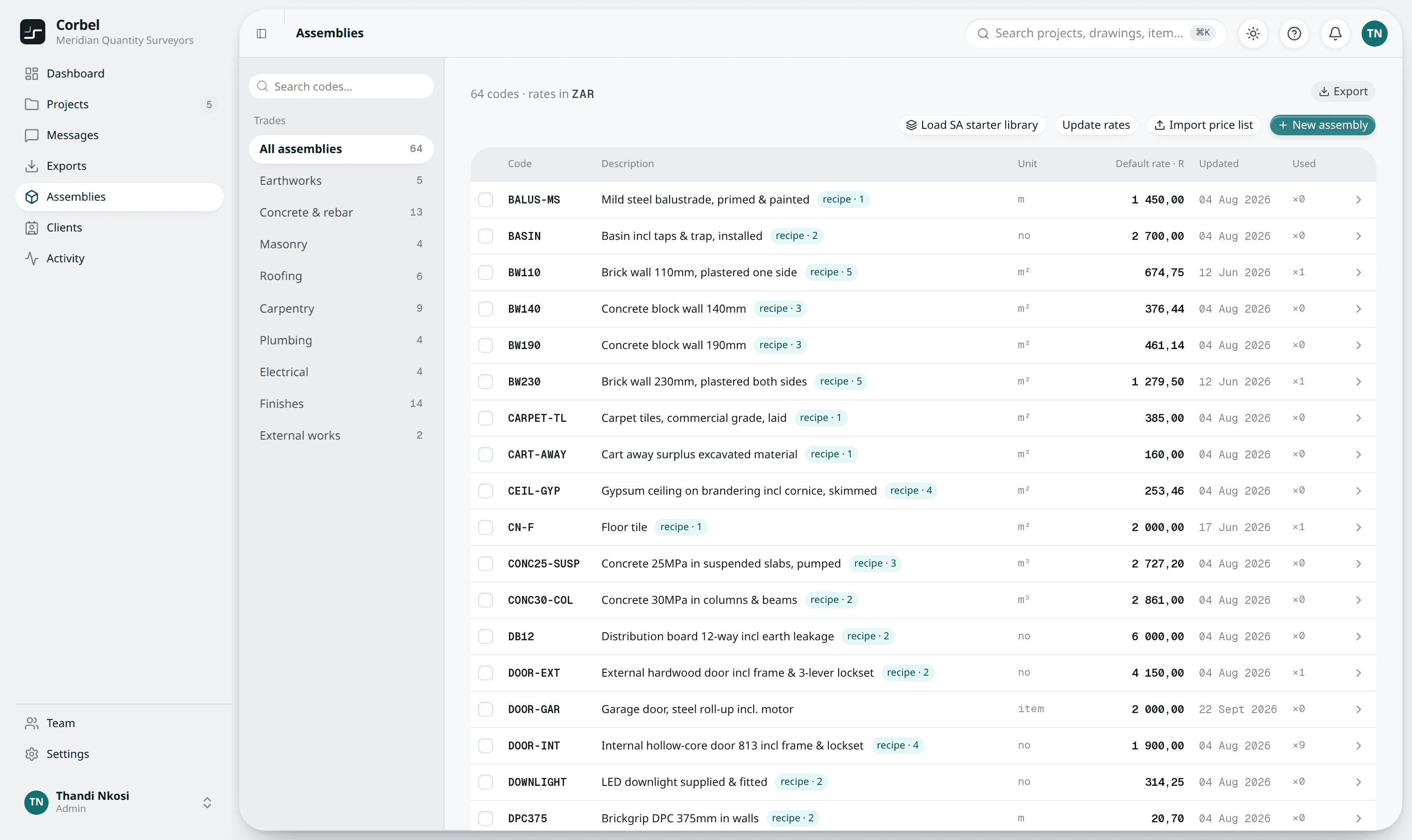Image resolution: width=1412 pixels, height=840 pixels.
Task: Expand Thandi Nkosi account switcher
Action: [207, 803]
